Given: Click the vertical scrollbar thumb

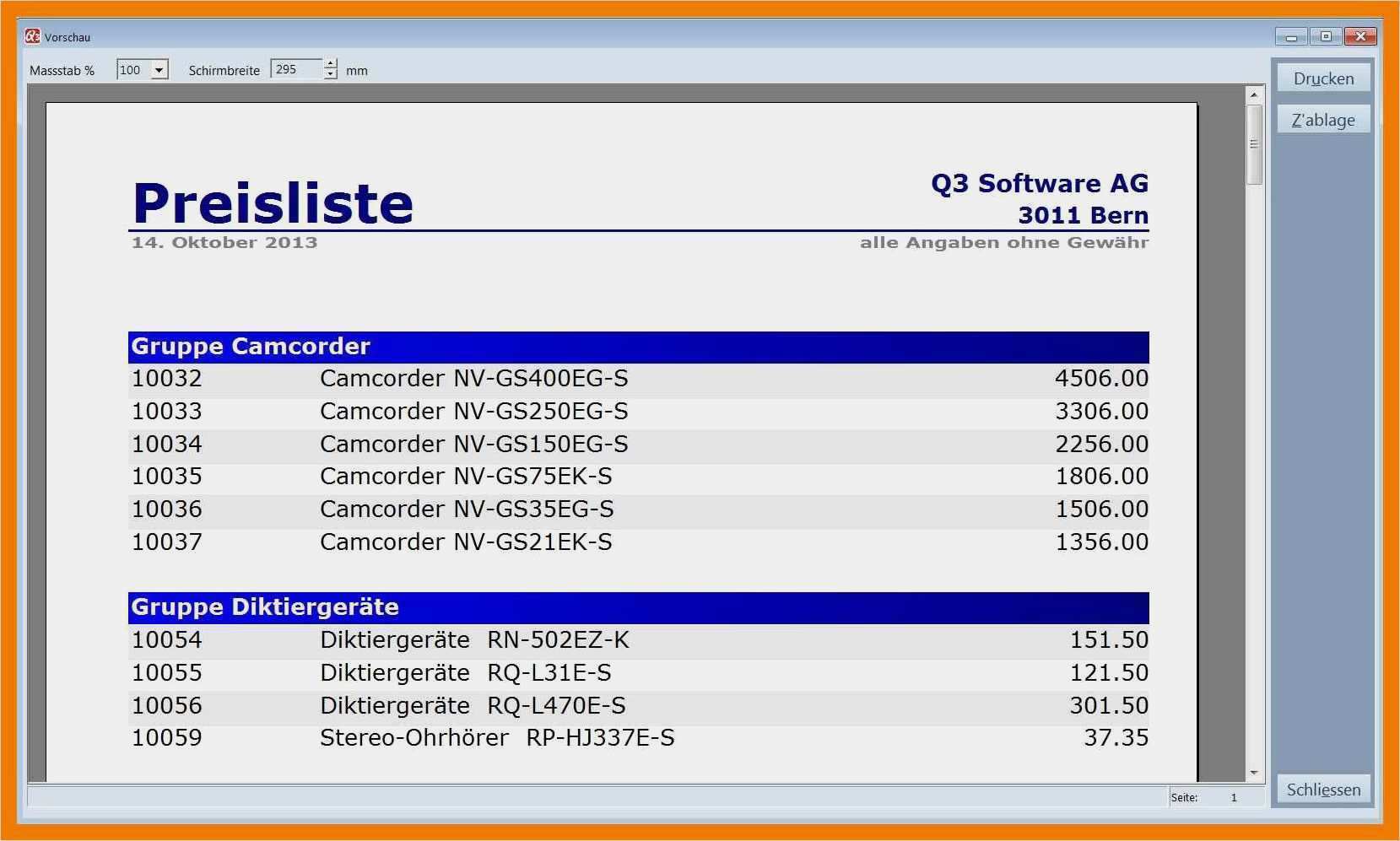Looking at the screenshot, I should point(1254,144).
